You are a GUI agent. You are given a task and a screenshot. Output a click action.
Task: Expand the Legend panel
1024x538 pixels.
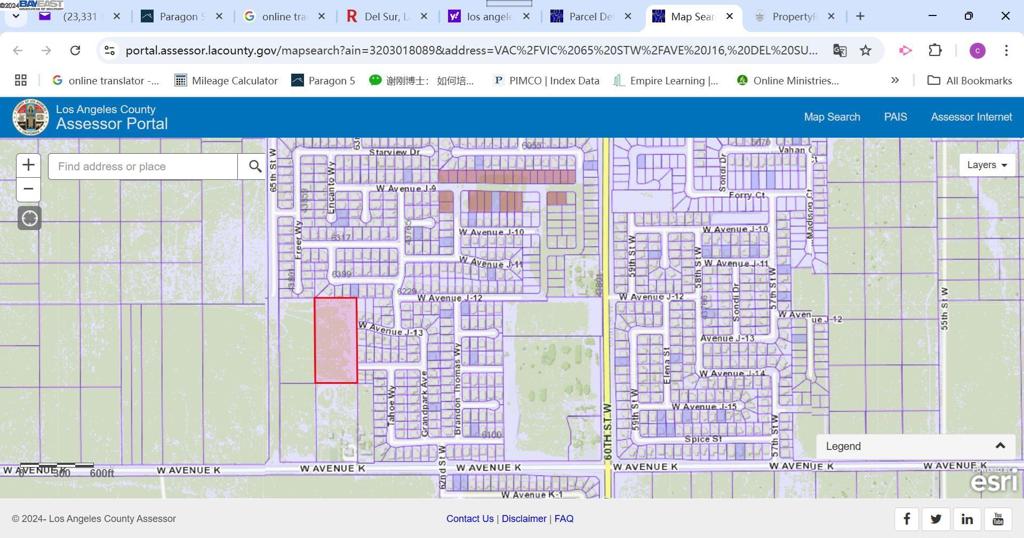click(916, 446)
